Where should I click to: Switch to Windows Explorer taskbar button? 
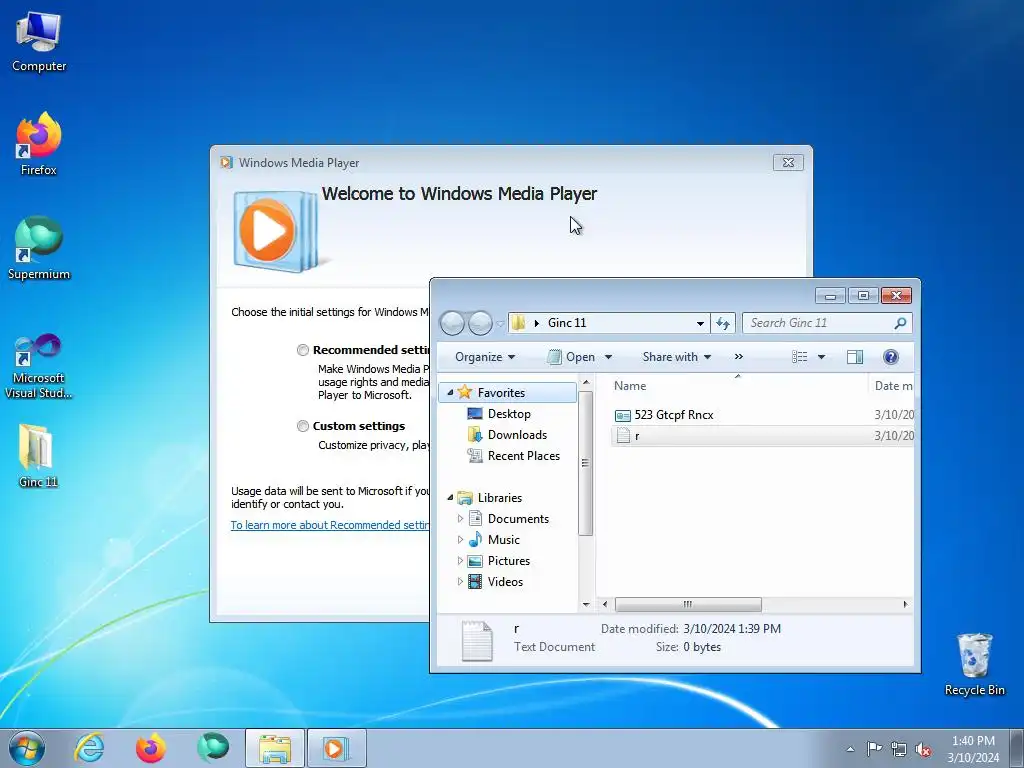click(x=275, y=748)
